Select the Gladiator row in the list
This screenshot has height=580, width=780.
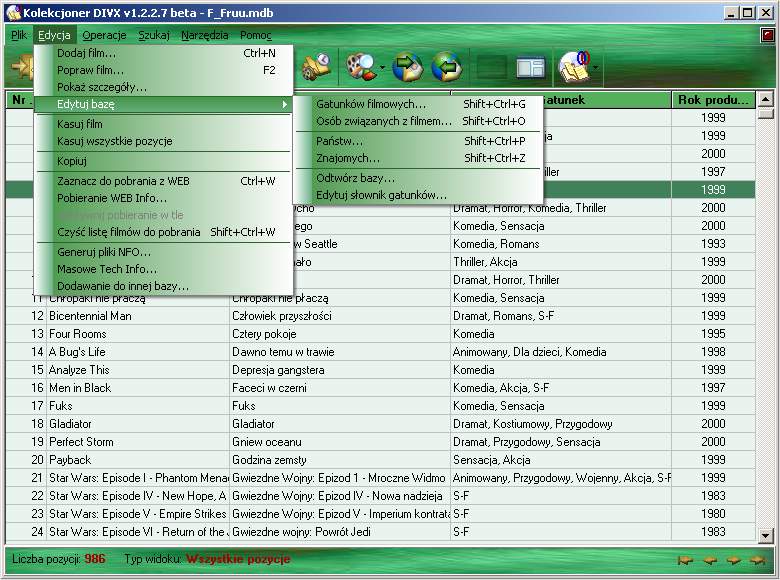(70, 424)
